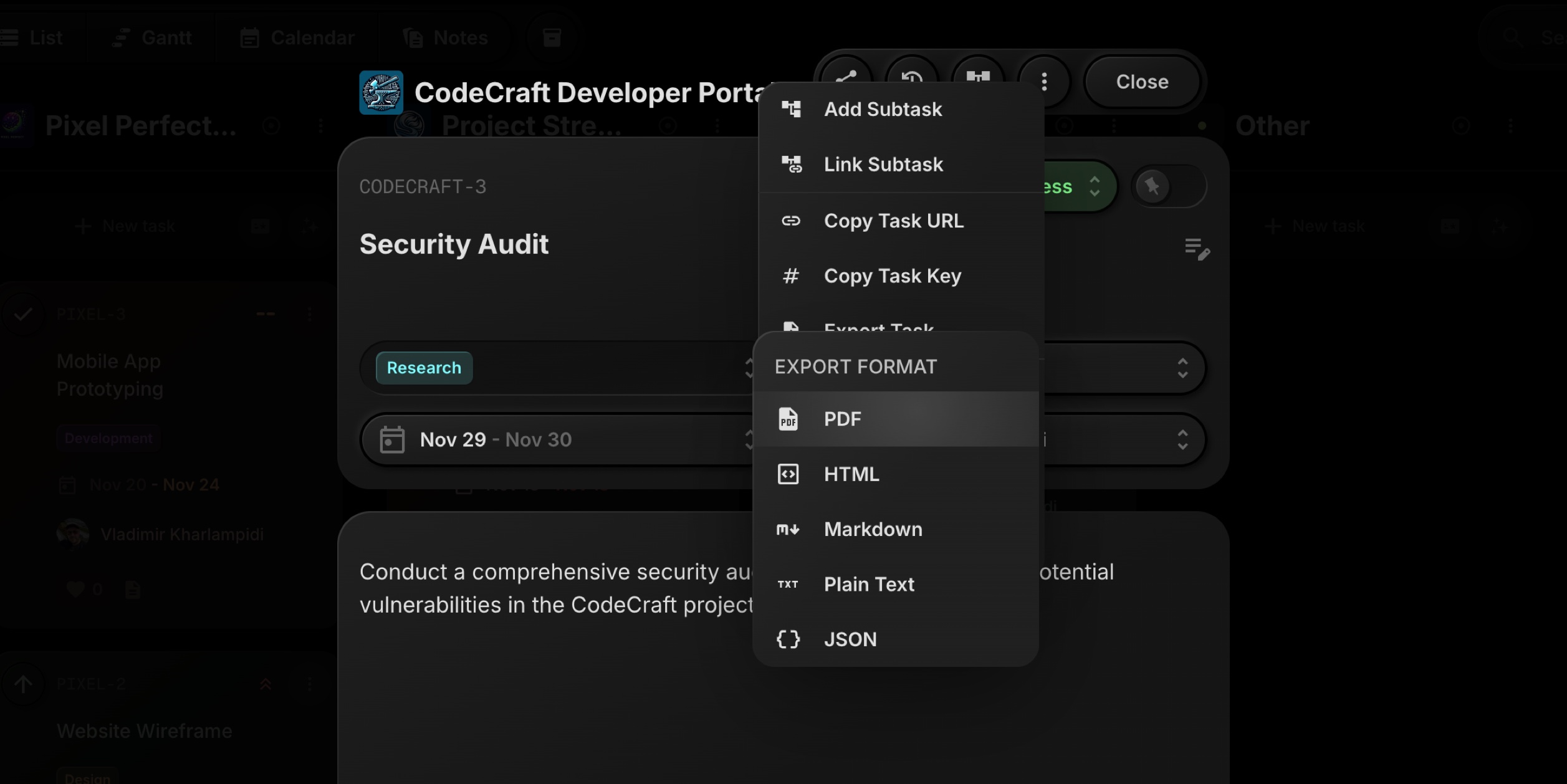Click the PDF file icon in export list
Viewport: 1567px width, 784px height.
pos(788,419)
